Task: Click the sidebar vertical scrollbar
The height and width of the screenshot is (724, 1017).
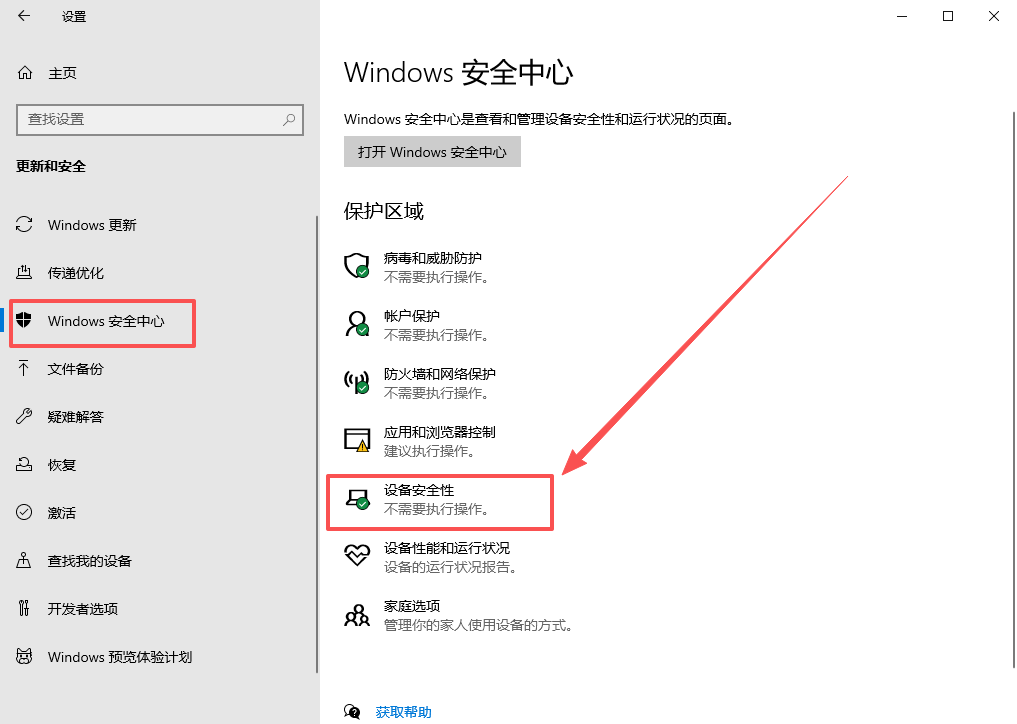Action: (317, 440)
